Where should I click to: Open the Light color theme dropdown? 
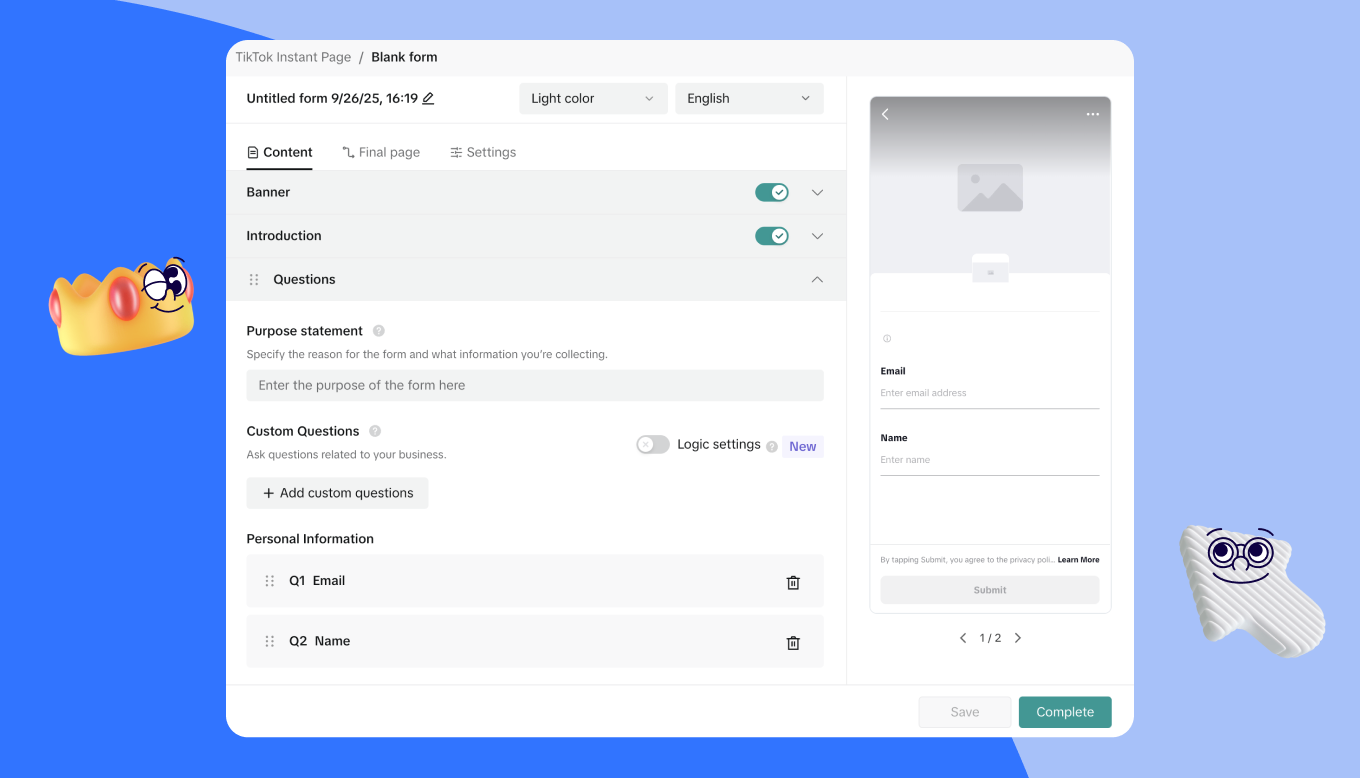(x=592, y=98)
